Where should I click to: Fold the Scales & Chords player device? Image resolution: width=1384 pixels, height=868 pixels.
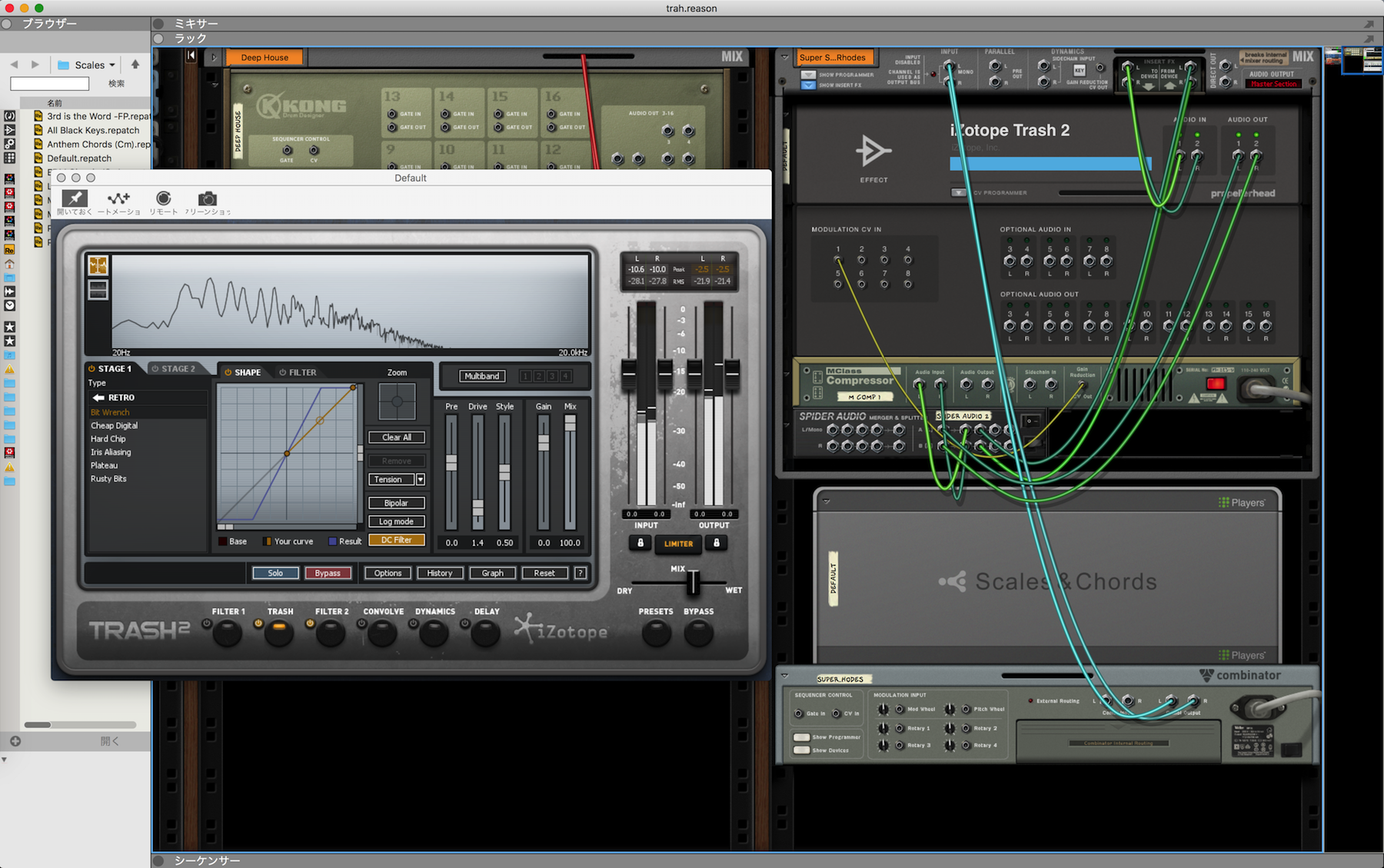point(827,501)
